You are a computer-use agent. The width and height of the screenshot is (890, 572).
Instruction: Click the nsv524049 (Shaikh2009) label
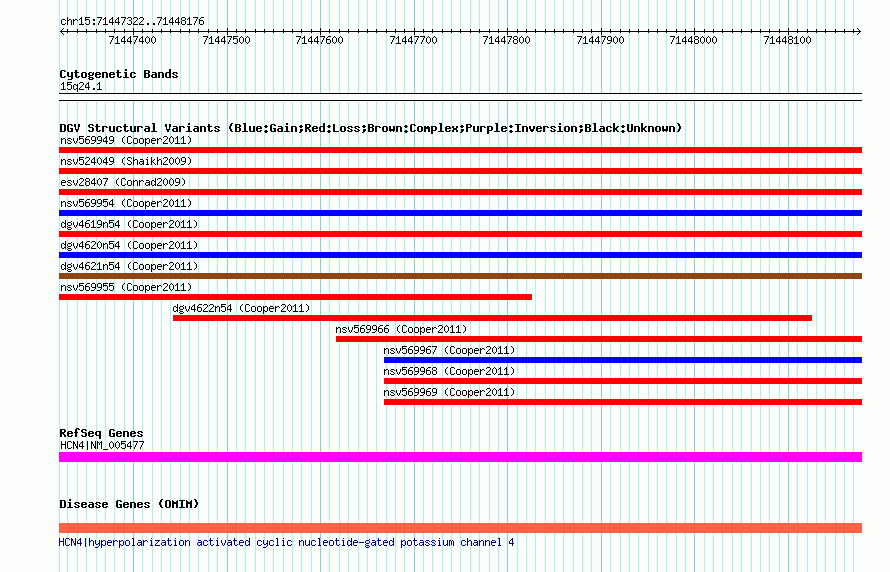(126, 161)
